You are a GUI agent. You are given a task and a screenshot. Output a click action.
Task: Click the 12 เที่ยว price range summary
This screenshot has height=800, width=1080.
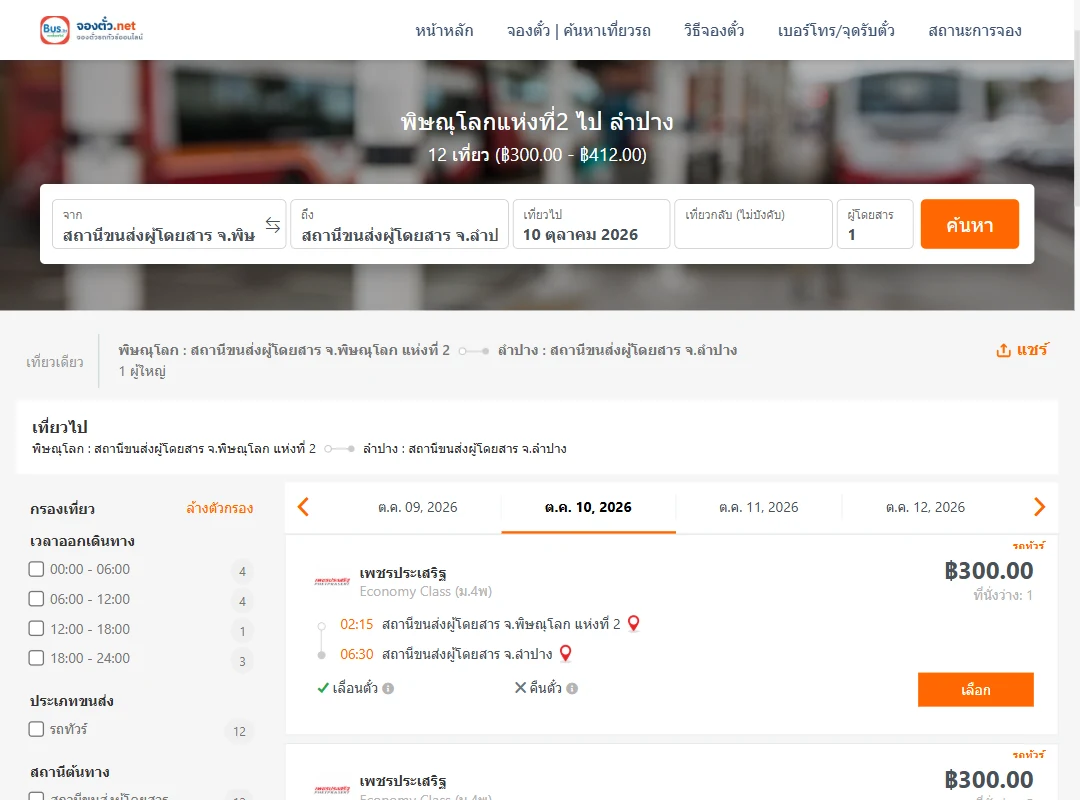[537, 154]
